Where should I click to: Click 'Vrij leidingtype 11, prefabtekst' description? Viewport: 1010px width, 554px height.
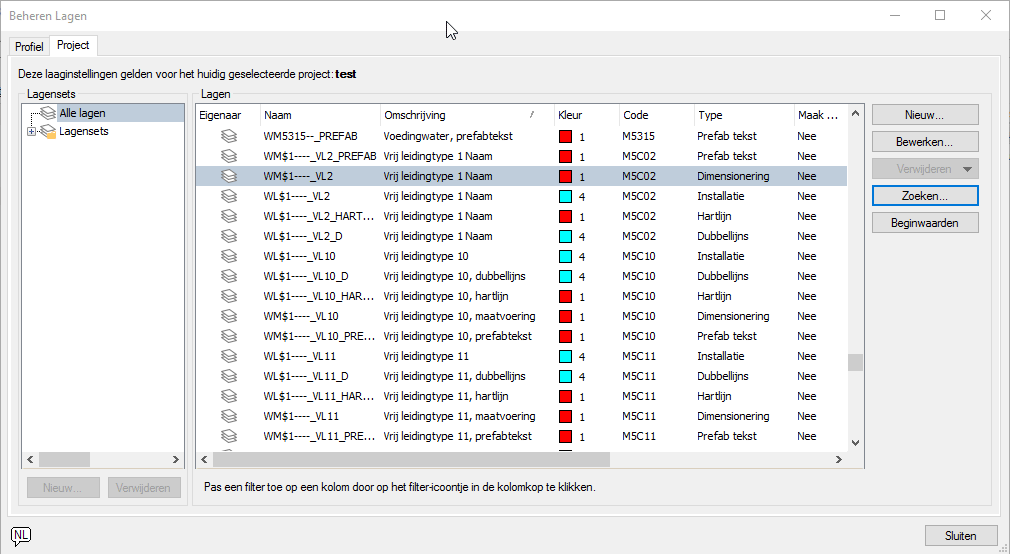[457, 435]
